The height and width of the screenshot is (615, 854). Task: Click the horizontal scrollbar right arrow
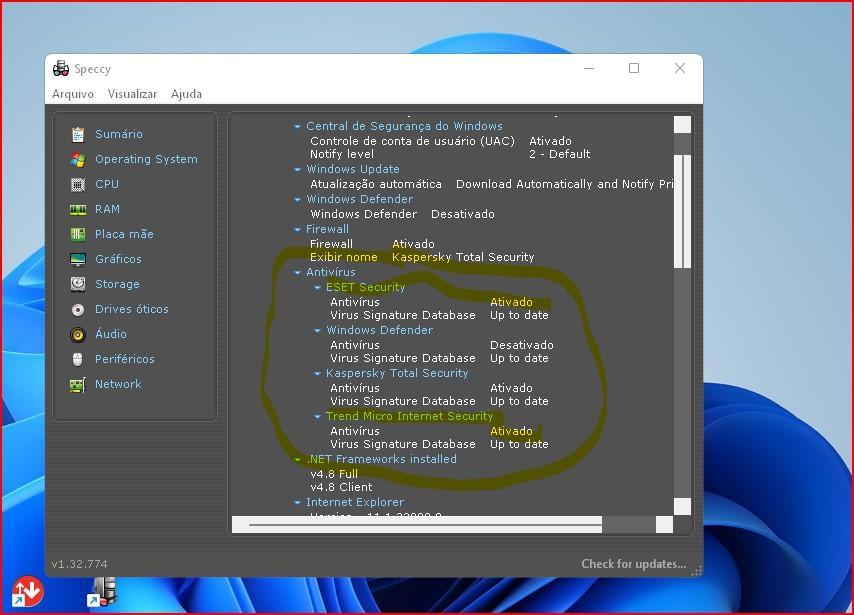click(664, 525)
